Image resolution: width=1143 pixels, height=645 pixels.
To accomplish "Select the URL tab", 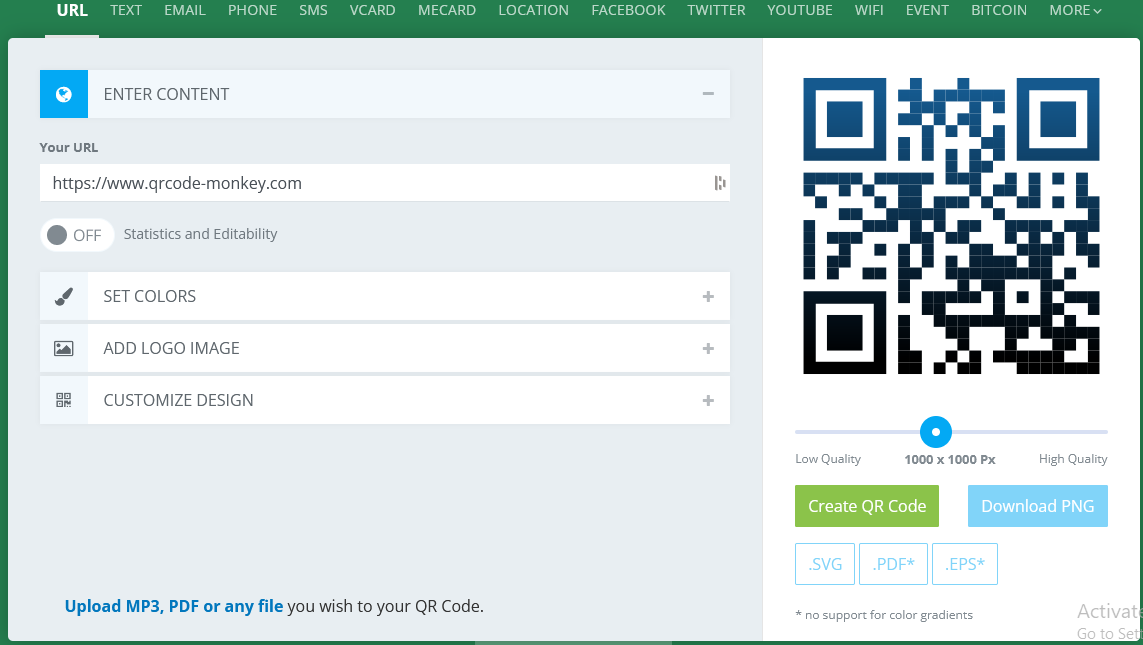I will tap(72, 10).
